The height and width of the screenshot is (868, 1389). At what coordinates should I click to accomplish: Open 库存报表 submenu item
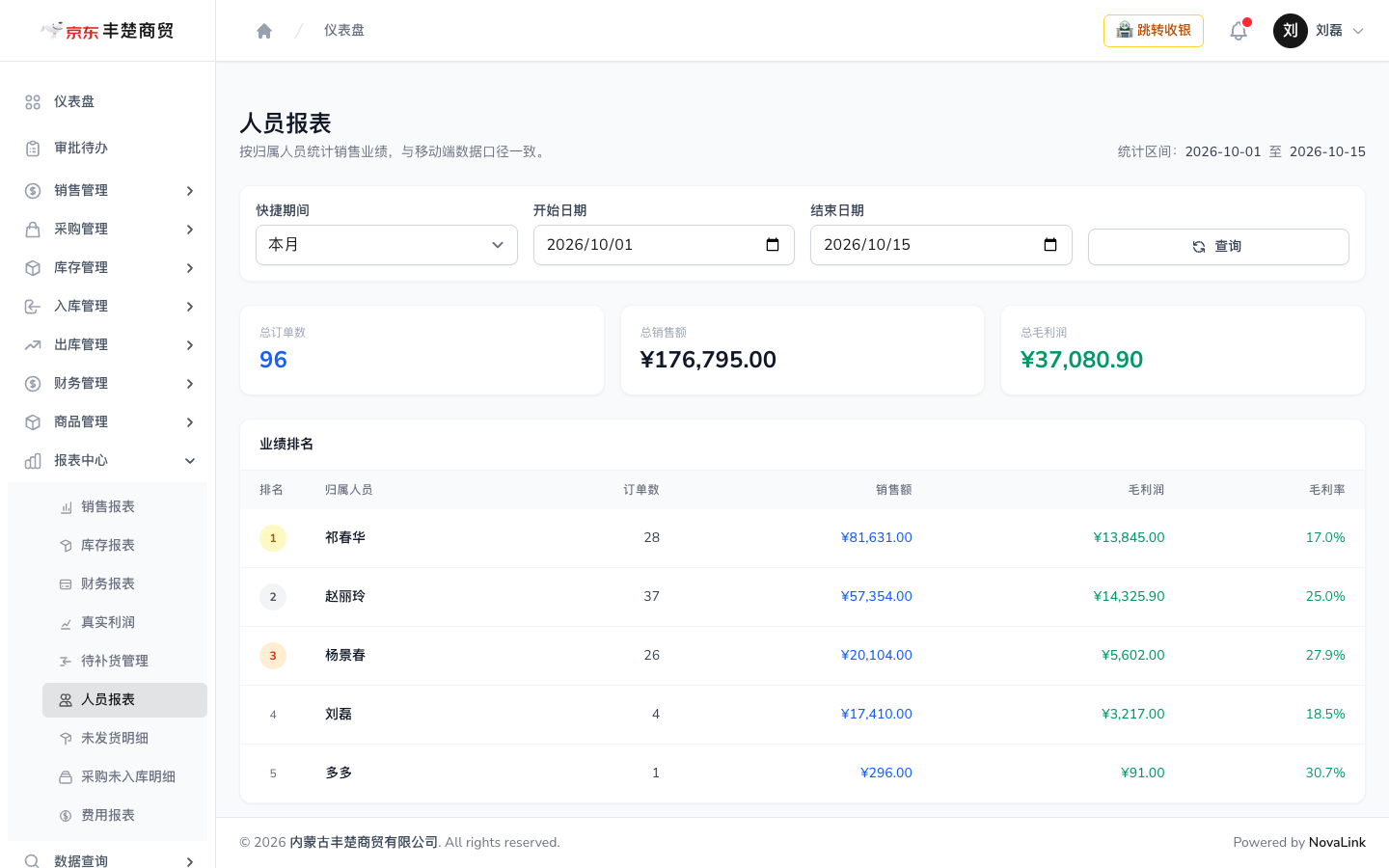coord(124,546)
